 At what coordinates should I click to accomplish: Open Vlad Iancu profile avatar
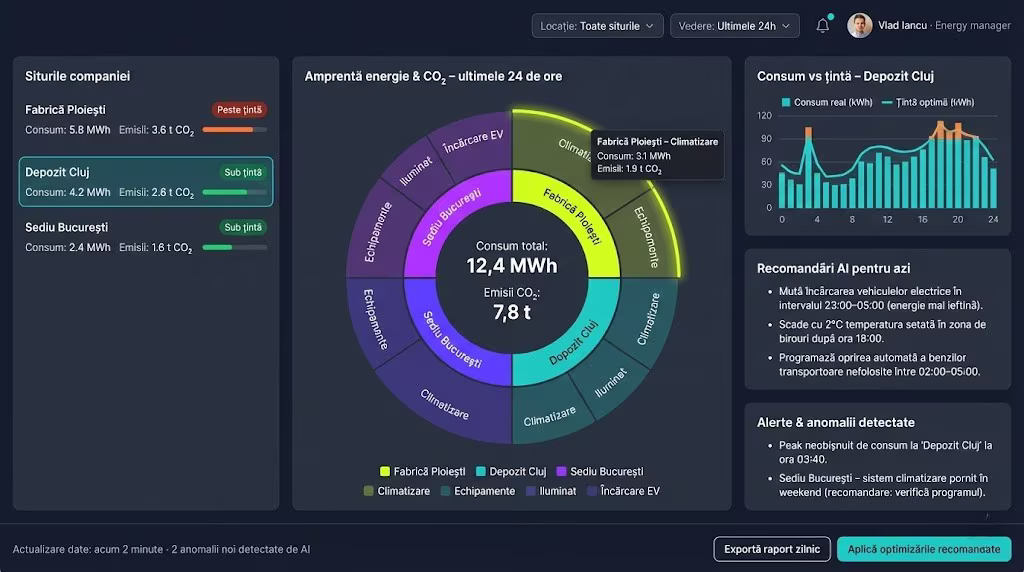(x=860, y=26)
